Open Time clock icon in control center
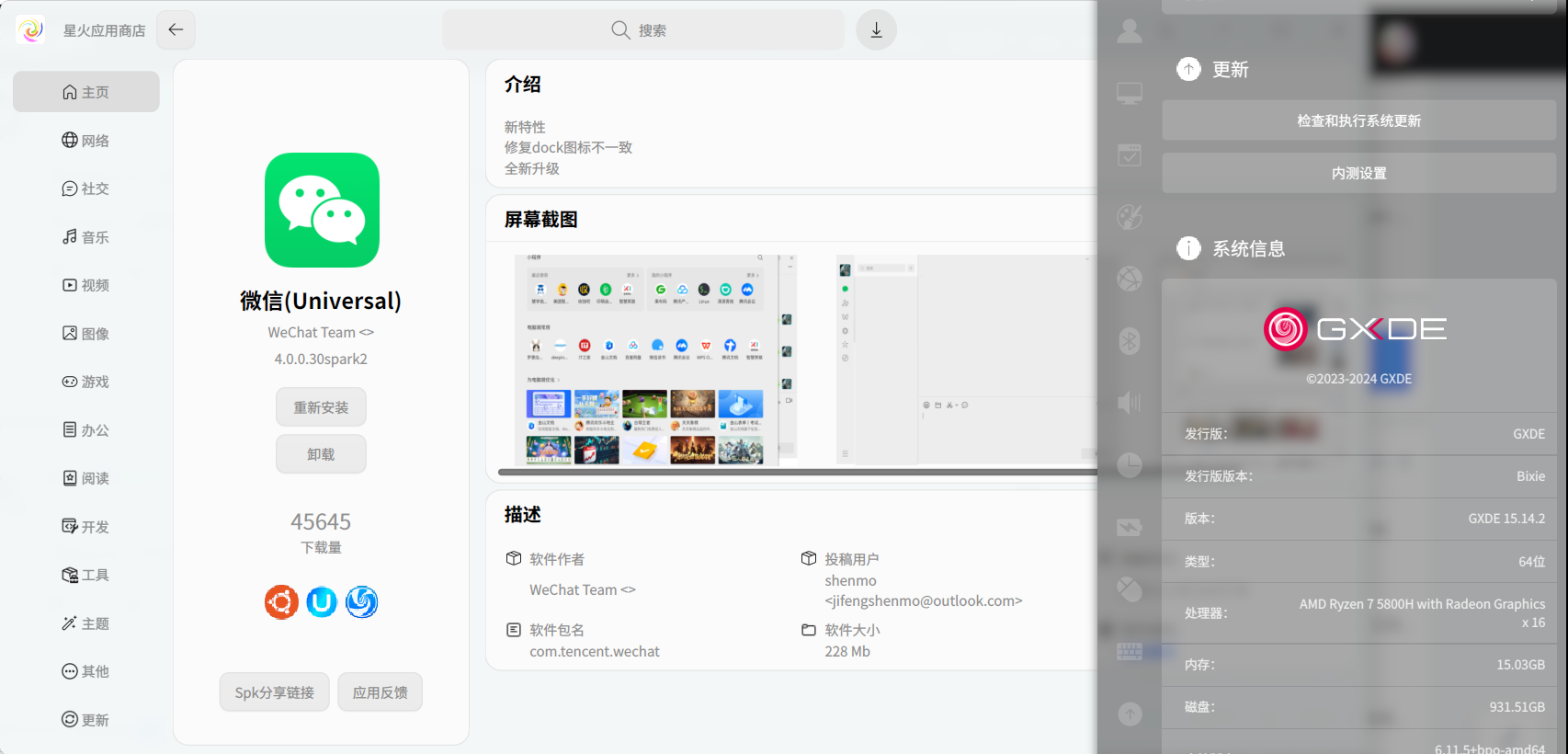Screen dimensions: 1568x754 pyautogui.click(x=1130, y=465)
